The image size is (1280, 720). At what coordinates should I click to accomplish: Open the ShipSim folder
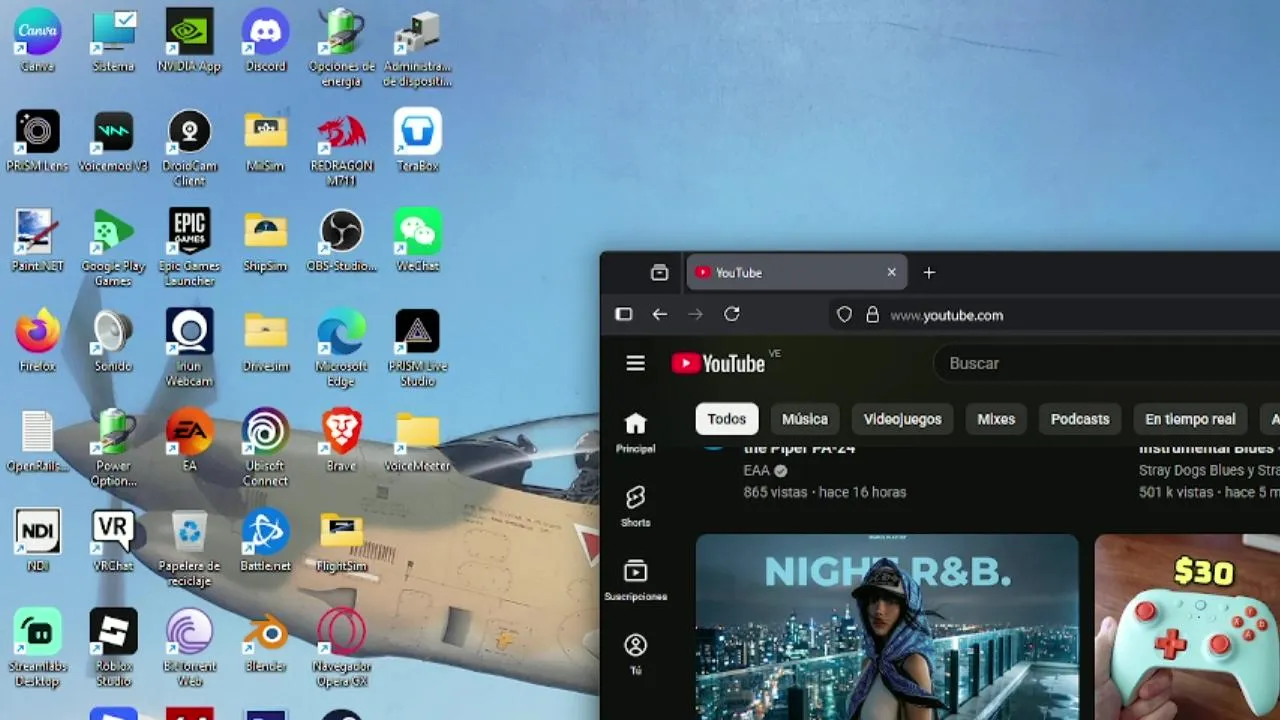click(265, 241)
